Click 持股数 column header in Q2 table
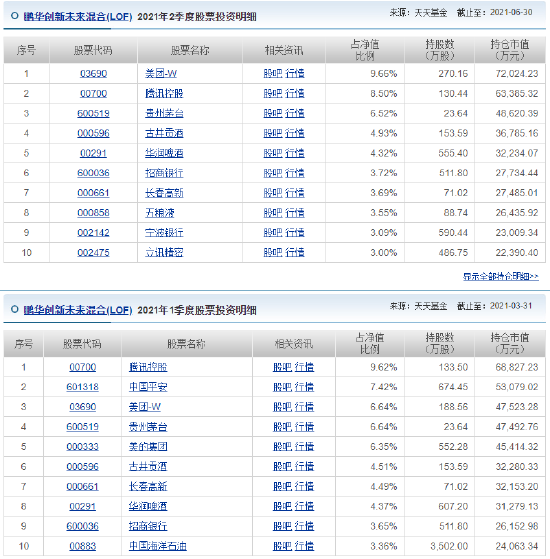The width and height of the screenshot is (550, 559). tap(440, 50)
